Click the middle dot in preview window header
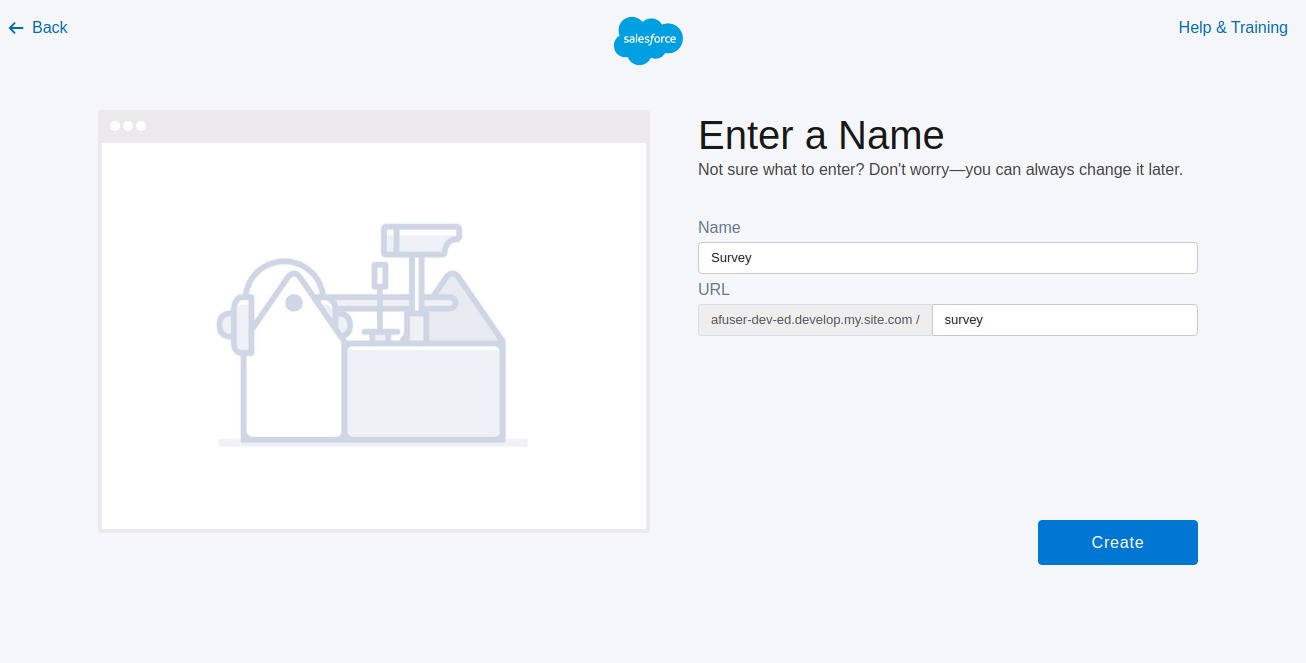1306x663 pixels. (x=128, y=126)
